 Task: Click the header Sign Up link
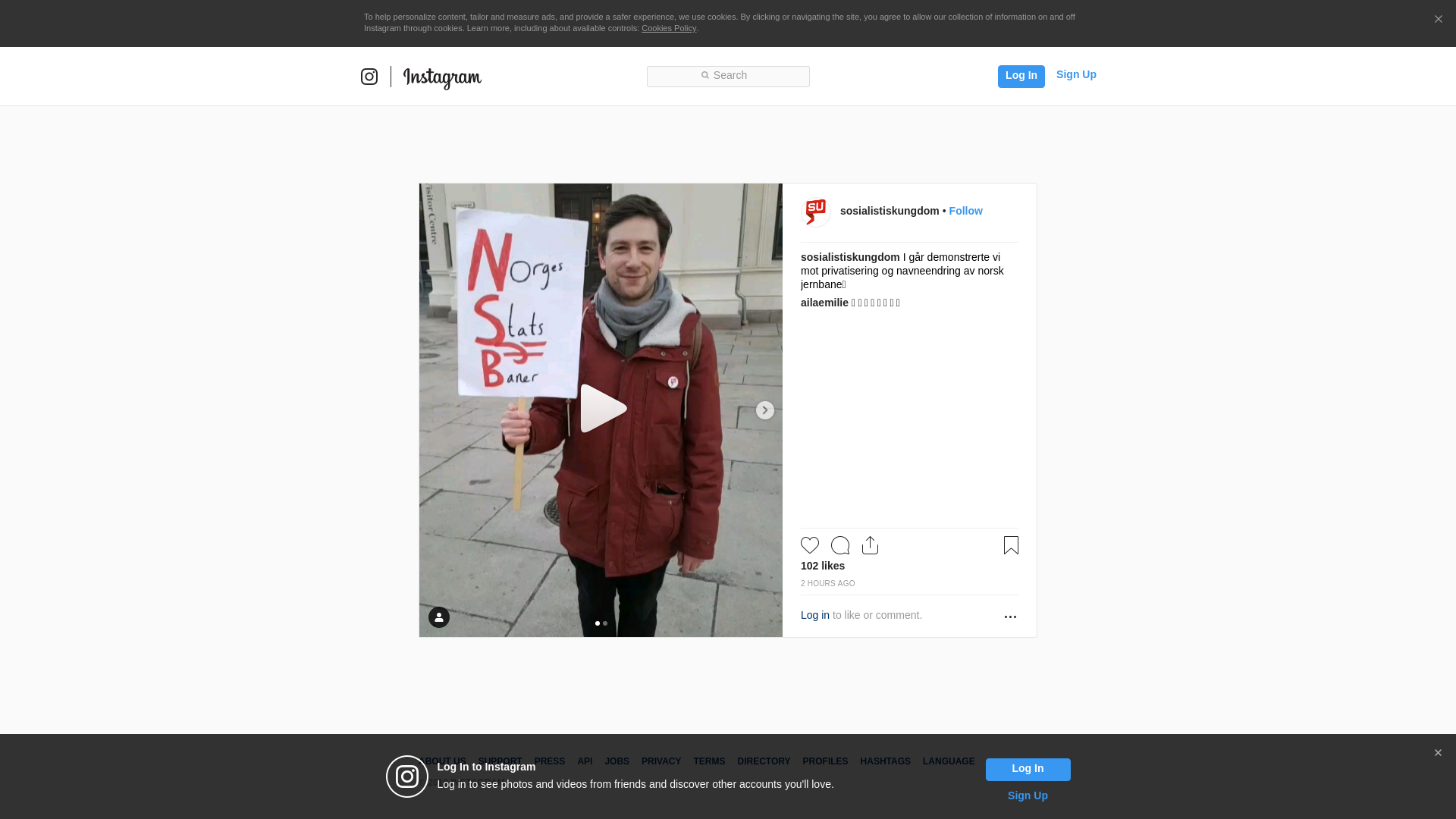click(1076, 74)
